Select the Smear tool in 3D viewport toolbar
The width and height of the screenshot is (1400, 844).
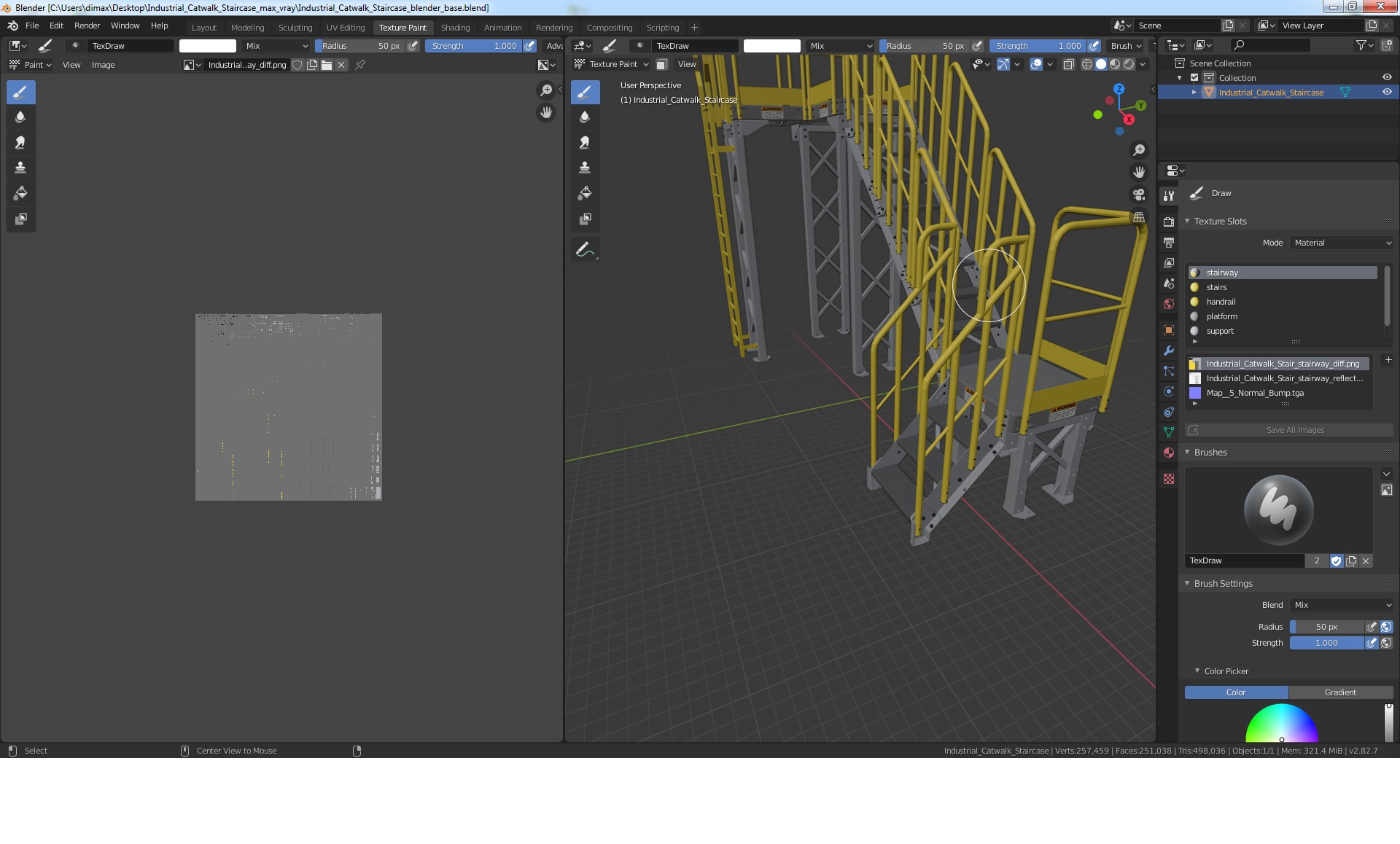coord(585,142)
